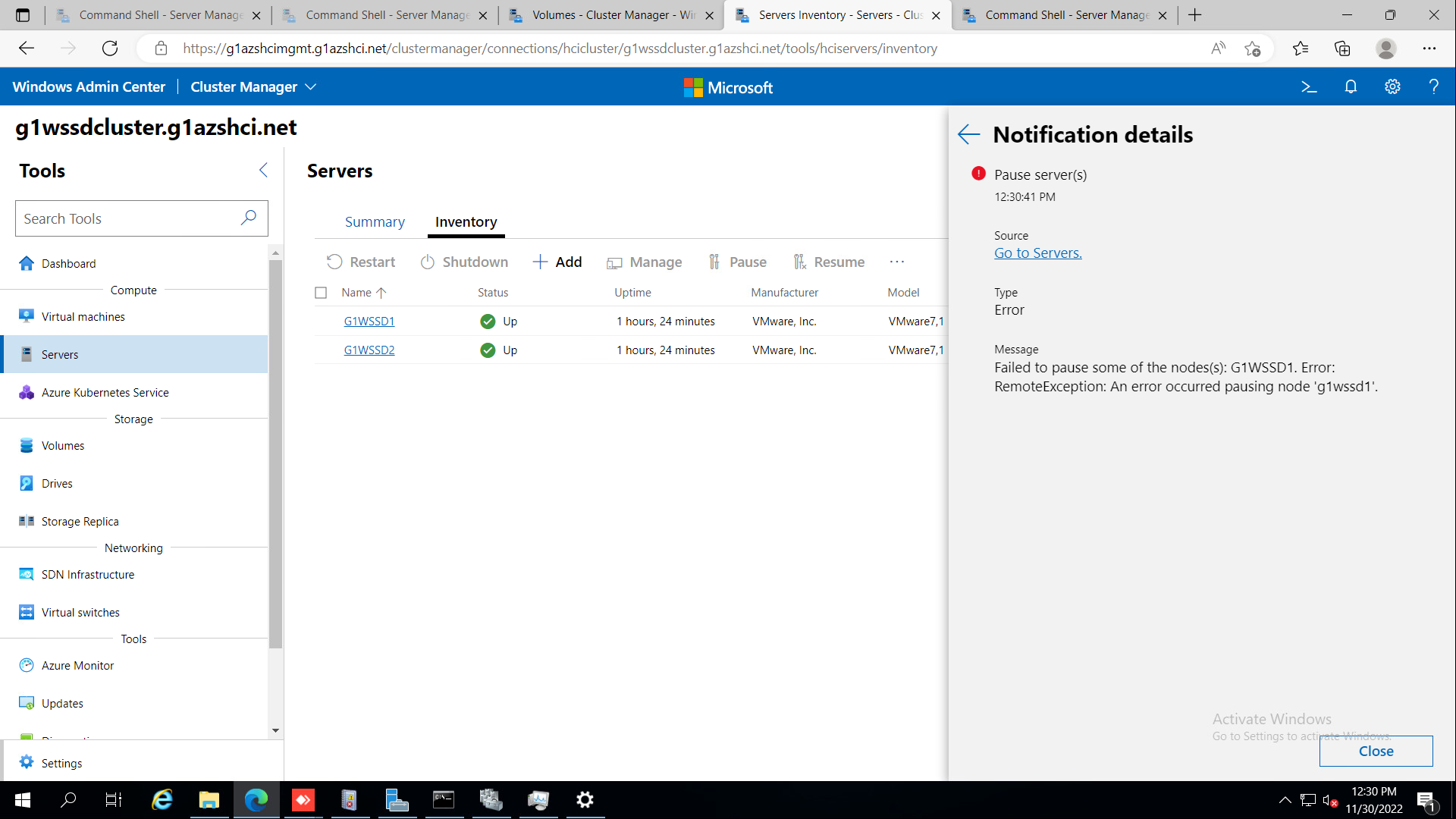This screenshot has width=1456, height=819.
Task: Collapse the Tools sidebar panel
Action: (263, 170)
